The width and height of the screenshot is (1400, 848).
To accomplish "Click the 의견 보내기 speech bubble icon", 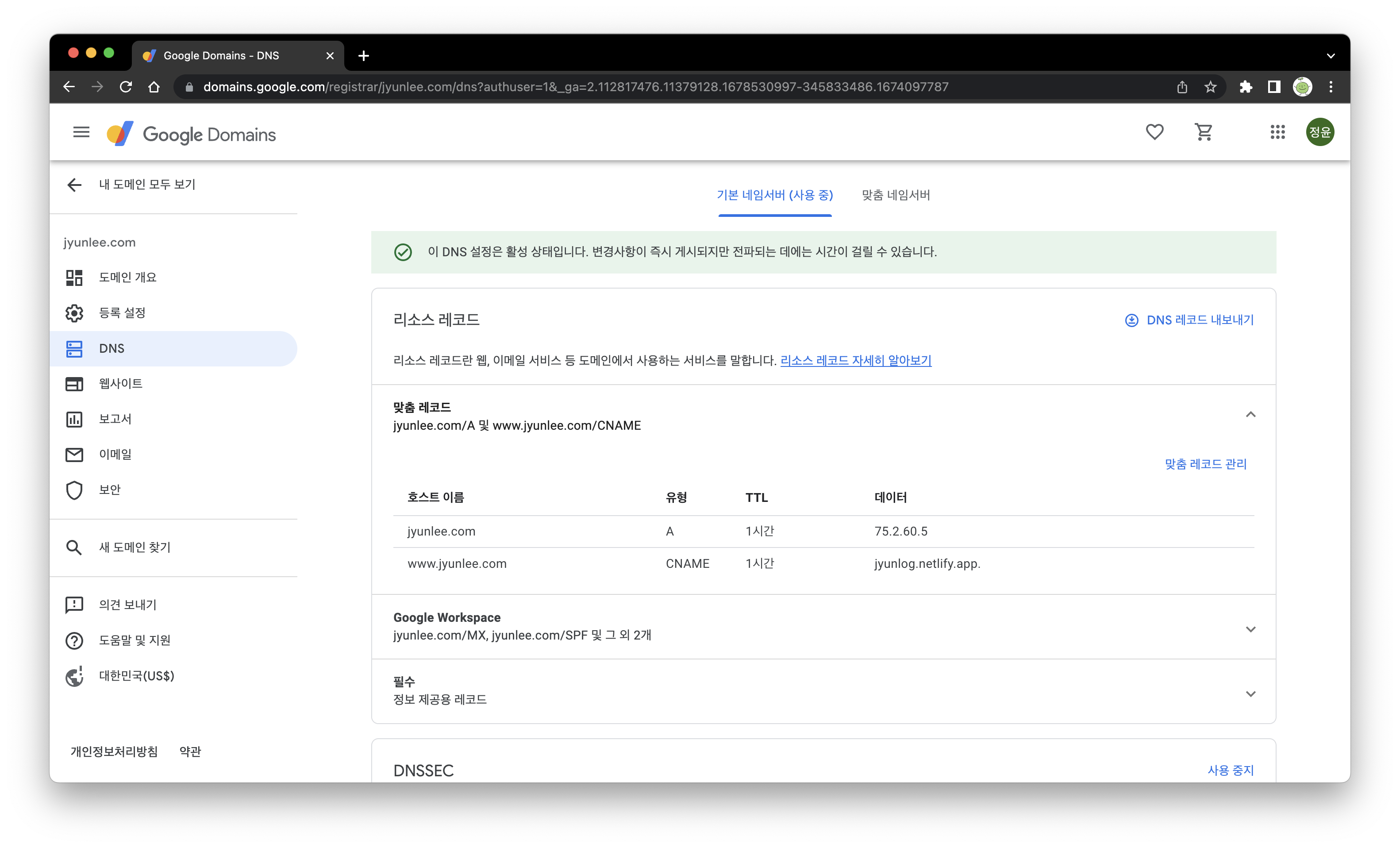I will click(74, 605).
